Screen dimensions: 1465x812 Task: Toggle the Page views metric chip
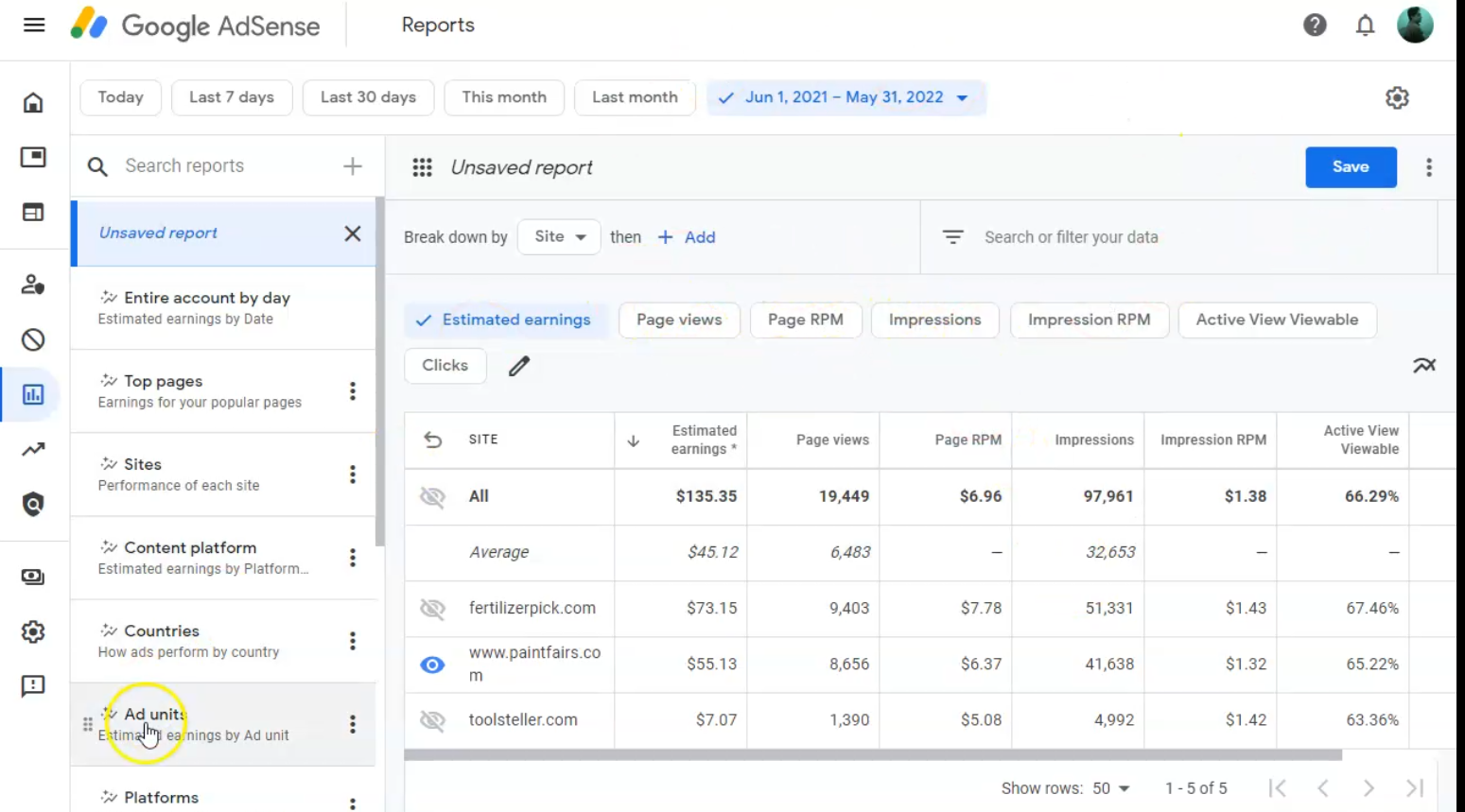tap(679, 320)
